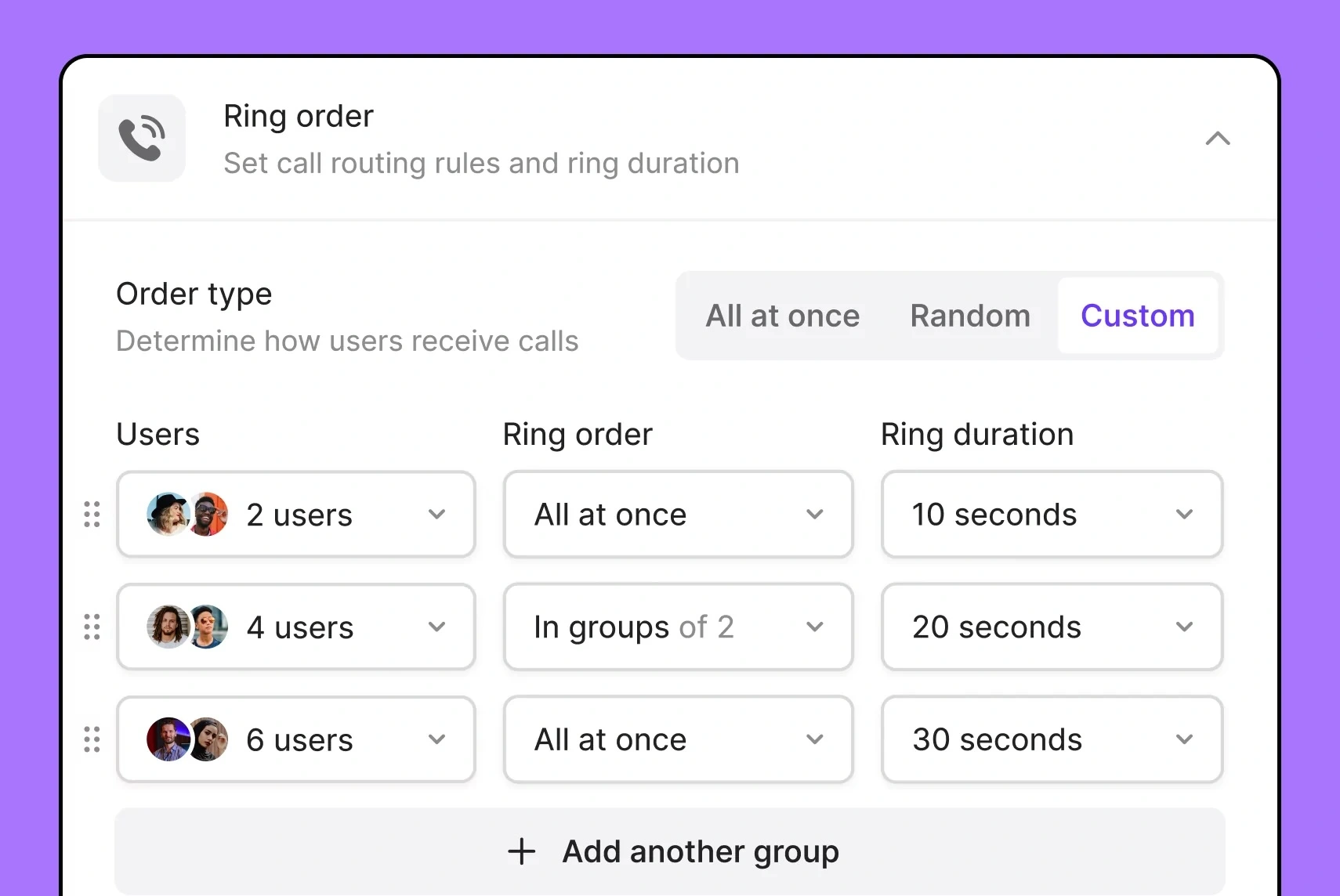Open ring order dropdown for 2 users row
Screen dimensions: 1340x896
tap(678, 514)
